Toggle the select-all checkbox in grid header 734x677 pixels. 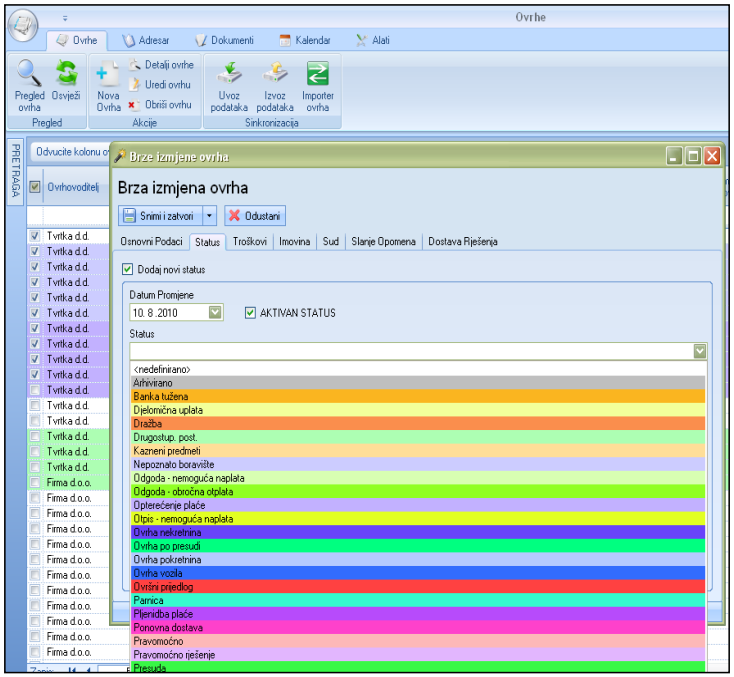pos(35,185)
